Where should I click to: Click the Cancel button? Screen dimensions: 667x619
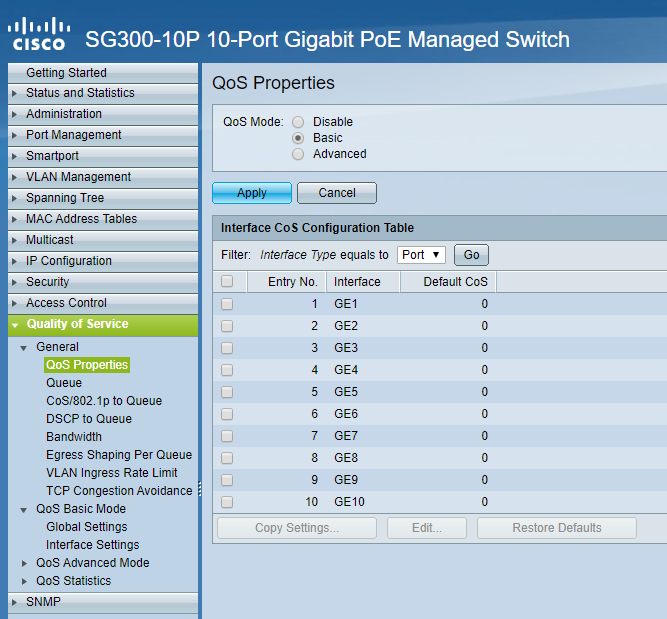[x=337, y=193]
